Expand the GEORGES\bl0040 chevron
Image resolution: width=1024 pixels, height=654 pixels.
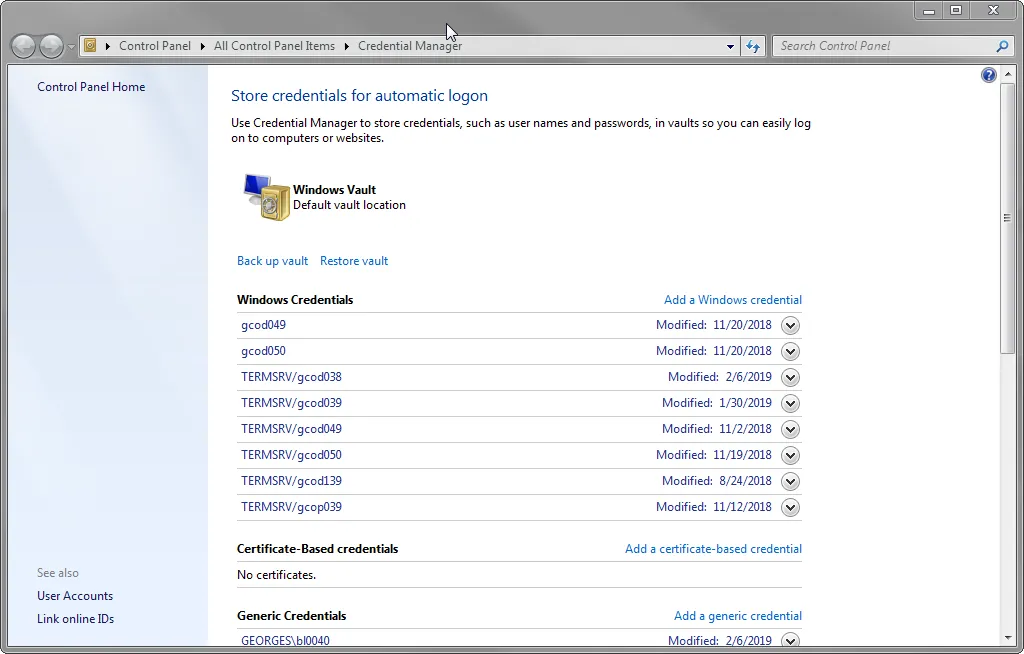(790, 640)
